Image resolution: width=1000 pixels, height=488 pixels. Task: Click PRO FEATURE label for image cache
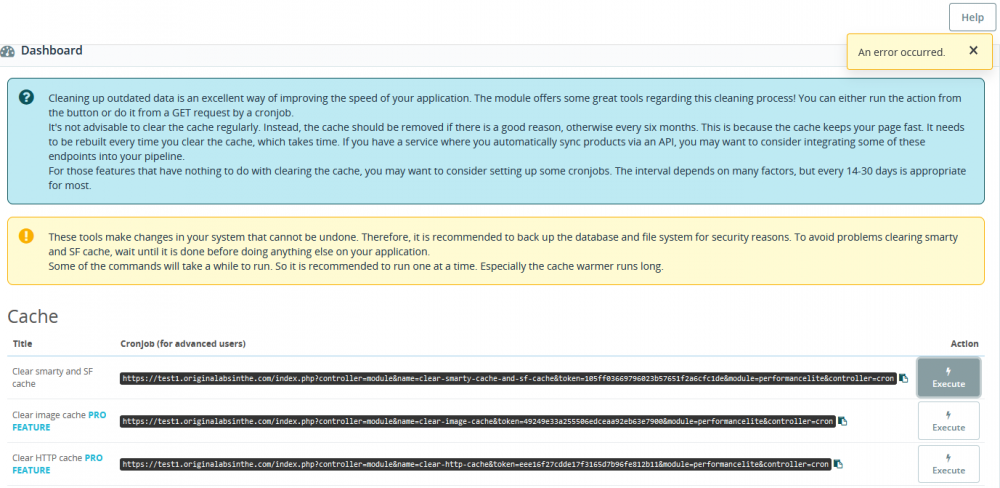[59, 421]
